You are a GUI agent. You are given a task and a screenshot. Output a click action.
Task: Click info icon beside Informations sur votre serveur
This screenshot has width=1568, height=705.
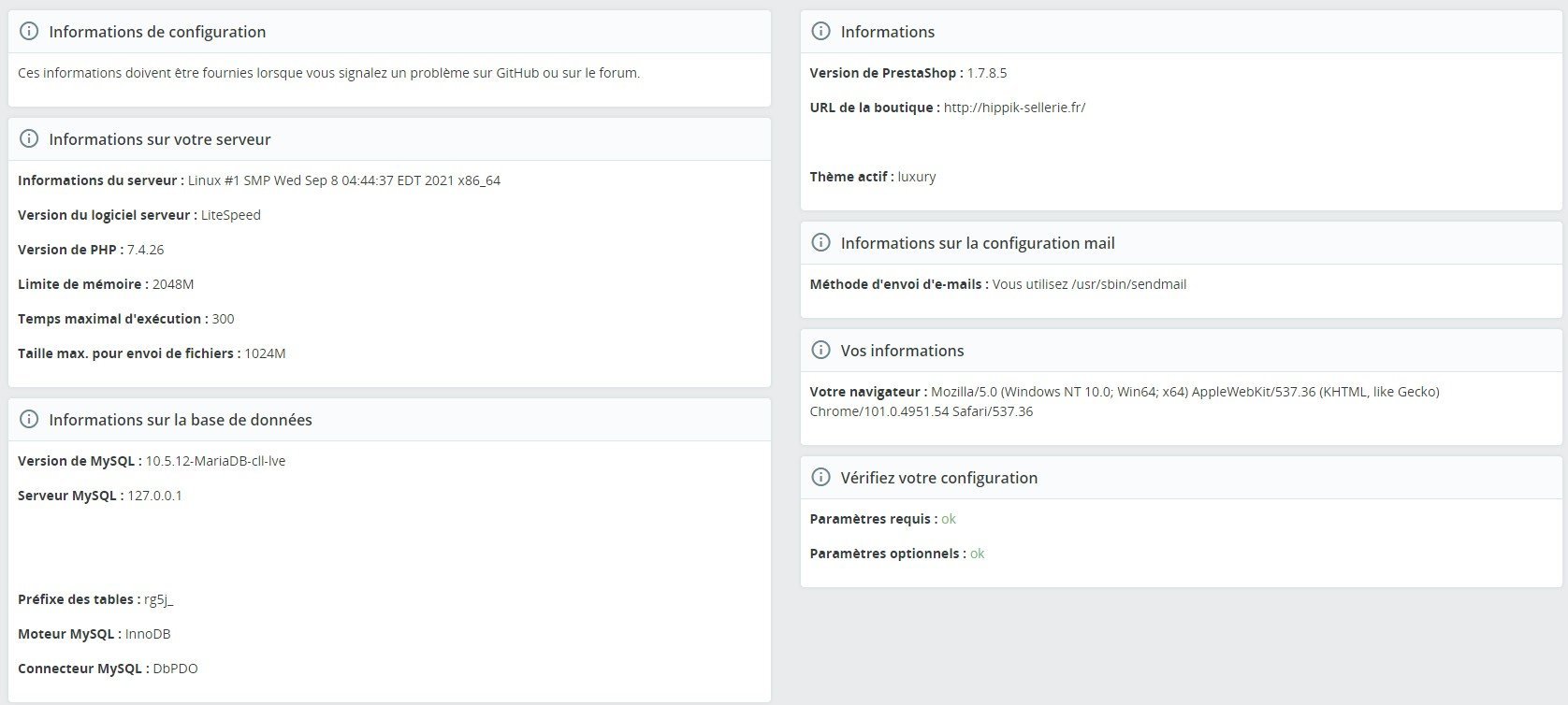pyautogui.click(x=29, y=139)
